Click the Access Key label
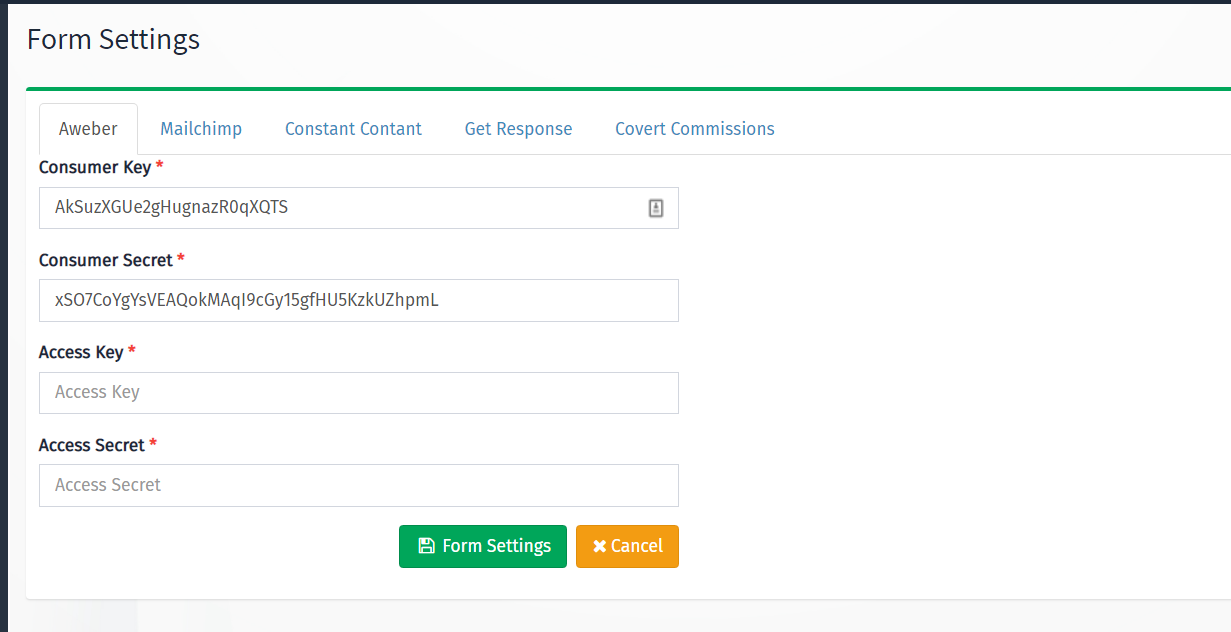This screenshot has width=1231, height=632. [x=81, y=352]
